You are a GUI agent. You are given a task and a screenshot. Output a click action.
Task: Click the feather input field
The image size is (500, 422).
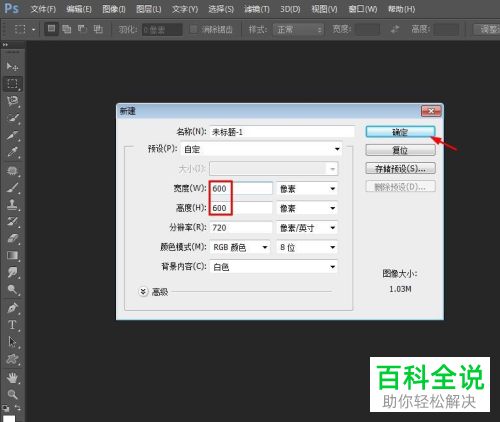click(x=162, y=30)
